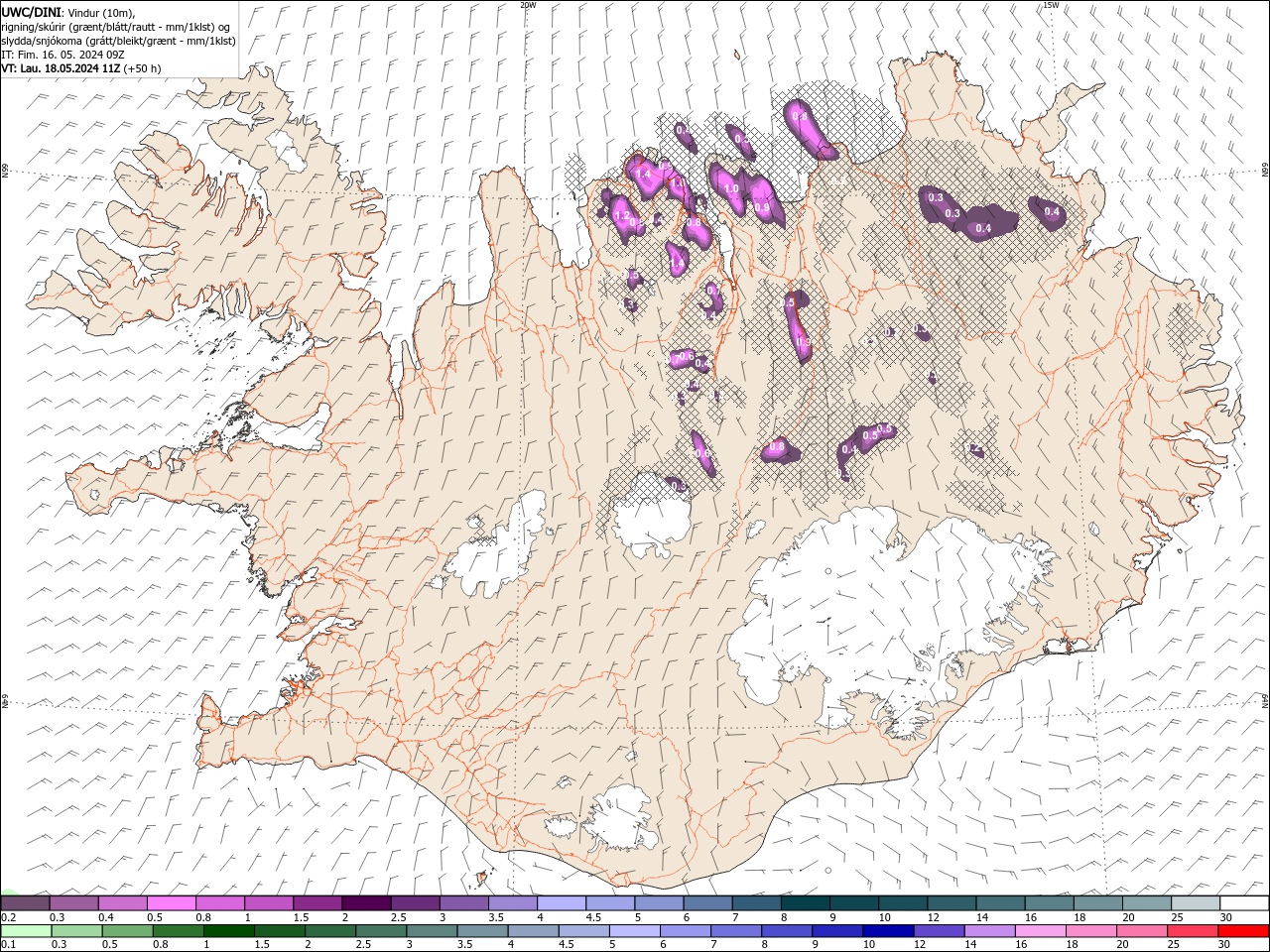1270x952 pixels.
Task: Click the bright red bottom-row swatch labeled 30
Action: pos(1243,931)
